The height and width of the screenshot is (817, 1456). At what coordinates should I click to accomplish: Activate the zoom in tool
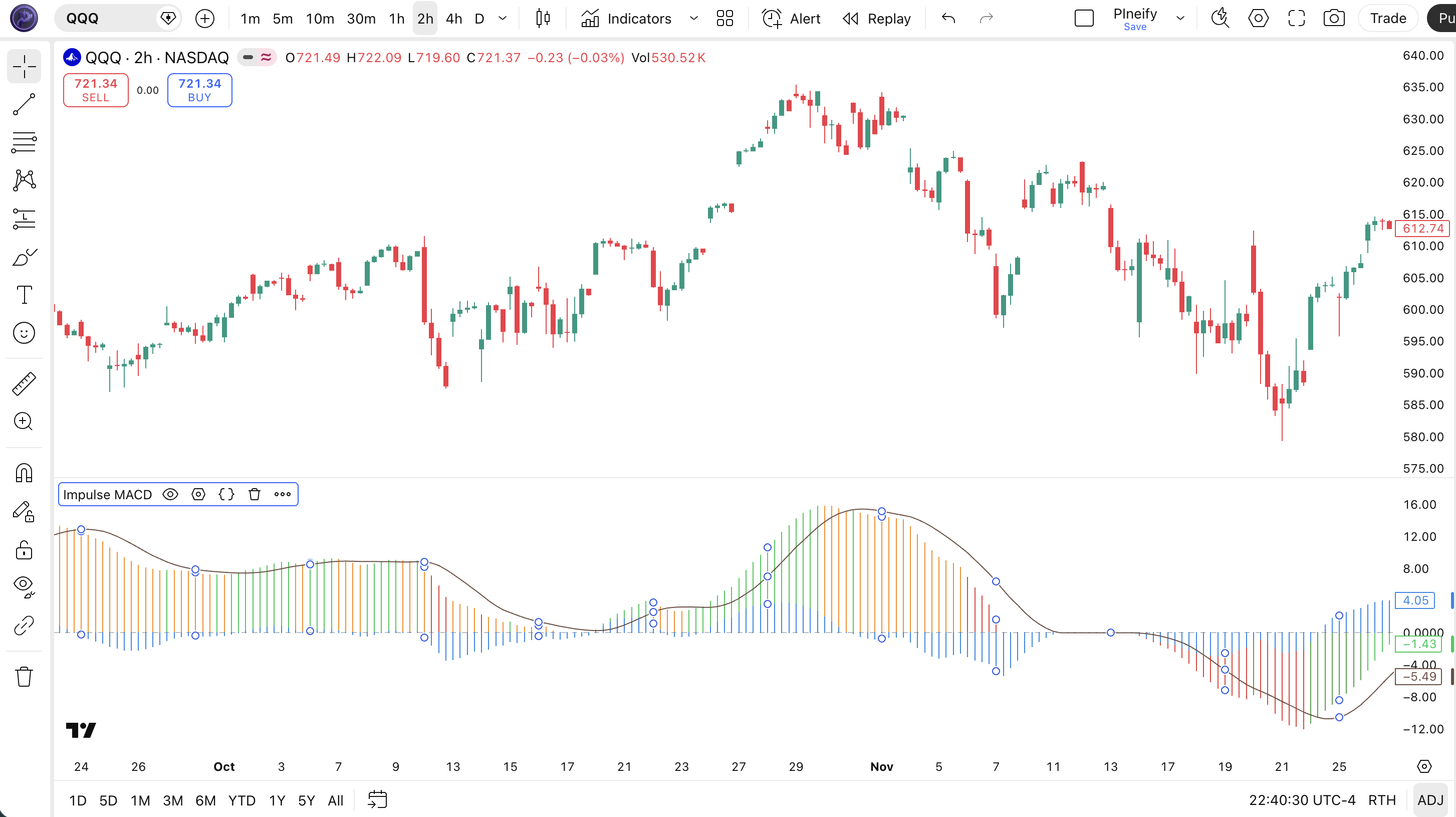tap(25, 422)
